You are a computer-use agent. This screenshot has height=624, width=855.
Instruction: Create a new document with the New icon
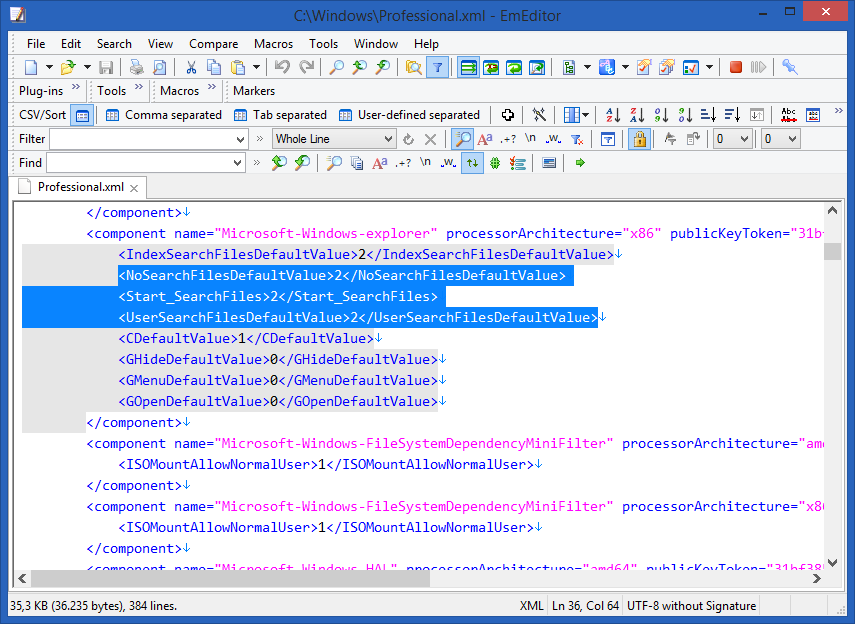point(30,66)
